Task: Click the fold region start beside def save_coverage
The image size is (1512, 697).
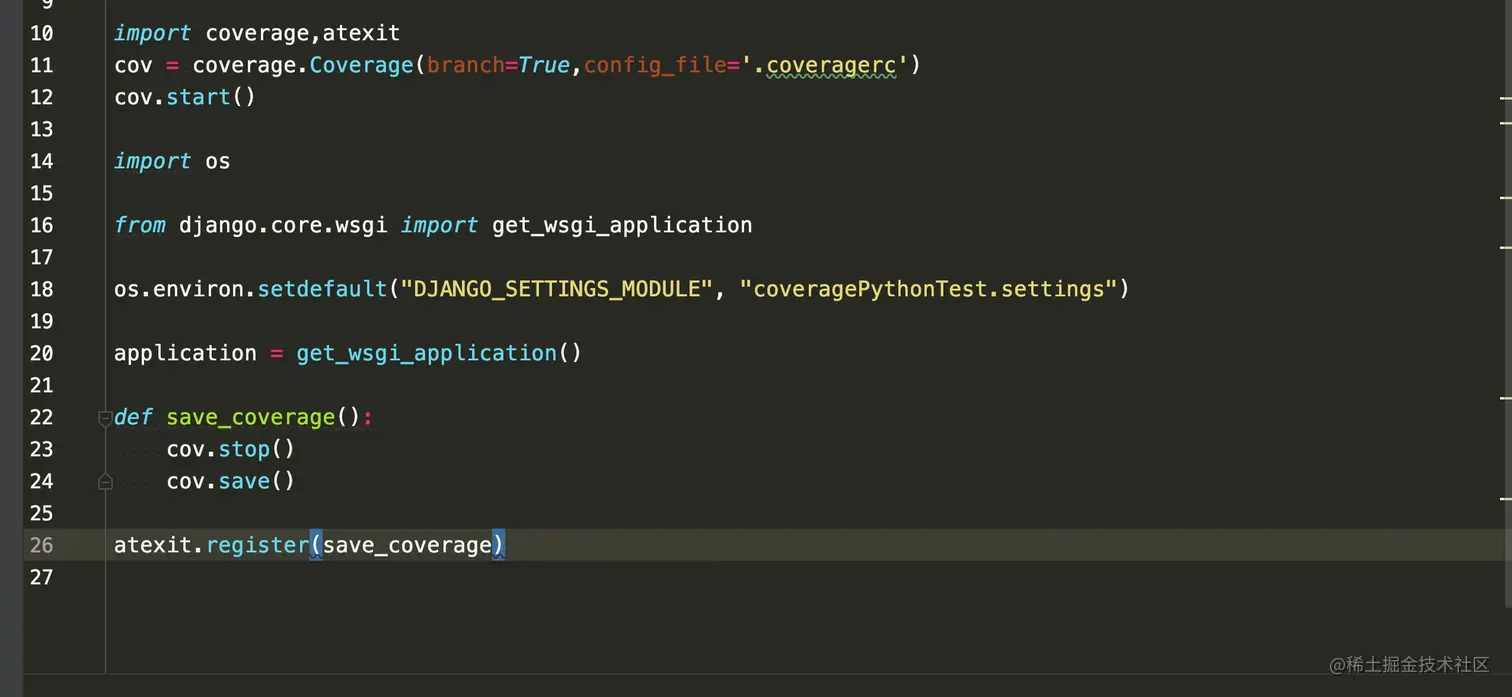Action: [x=105, y=417]
